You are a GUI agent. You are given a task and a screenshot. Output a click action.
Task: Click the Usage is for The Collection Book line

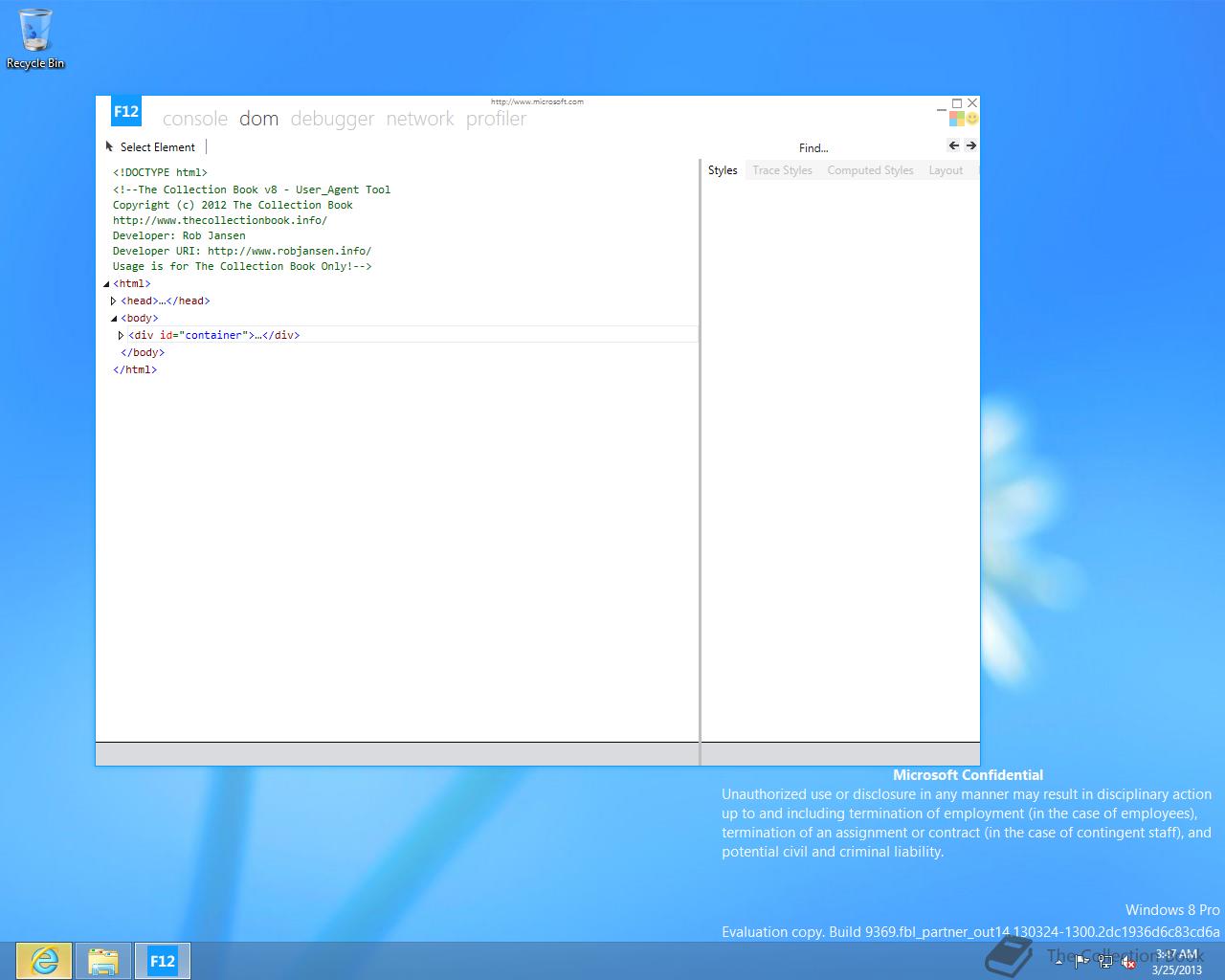[x=242, y=266]
